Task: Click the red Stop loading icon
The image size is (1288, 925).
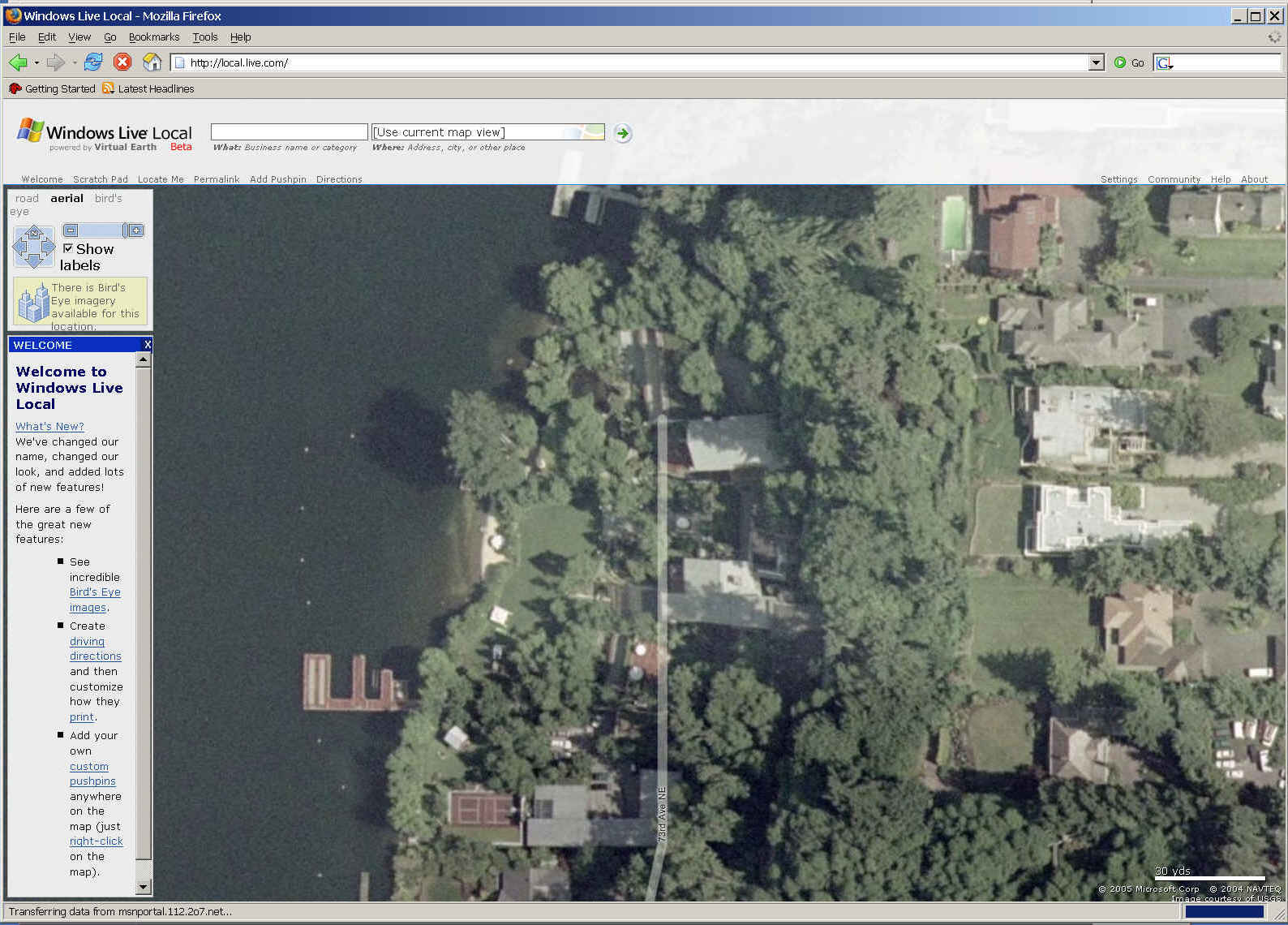Action: [x=122, y=62]
